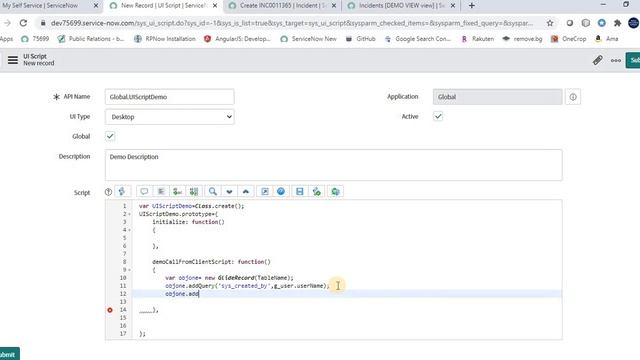
Task: Open the ServiceNow New bookmark
Action: pyautogui.click(x=309, y=39)
